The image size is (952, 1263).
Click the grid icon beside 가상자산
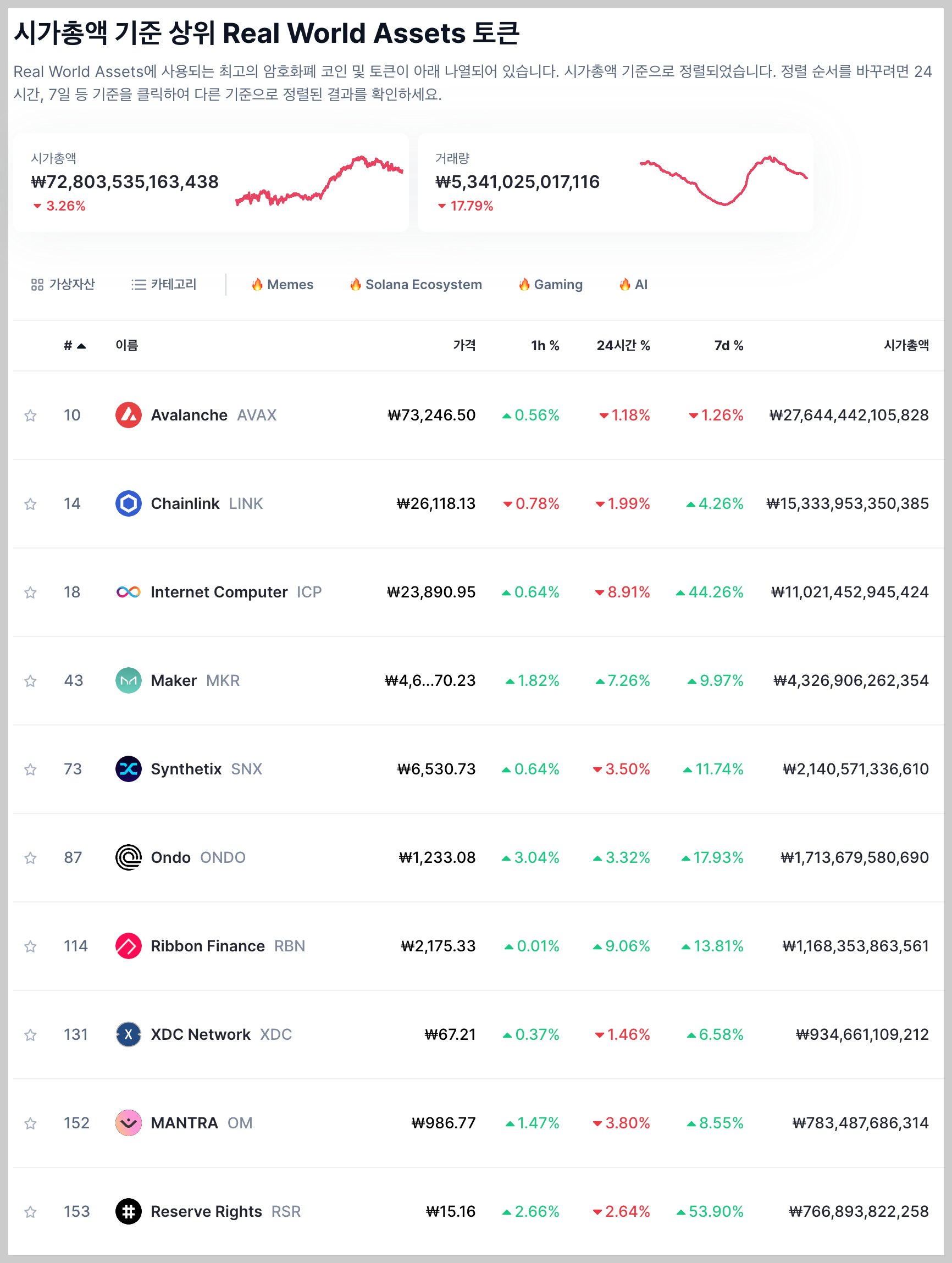(37, 284)
